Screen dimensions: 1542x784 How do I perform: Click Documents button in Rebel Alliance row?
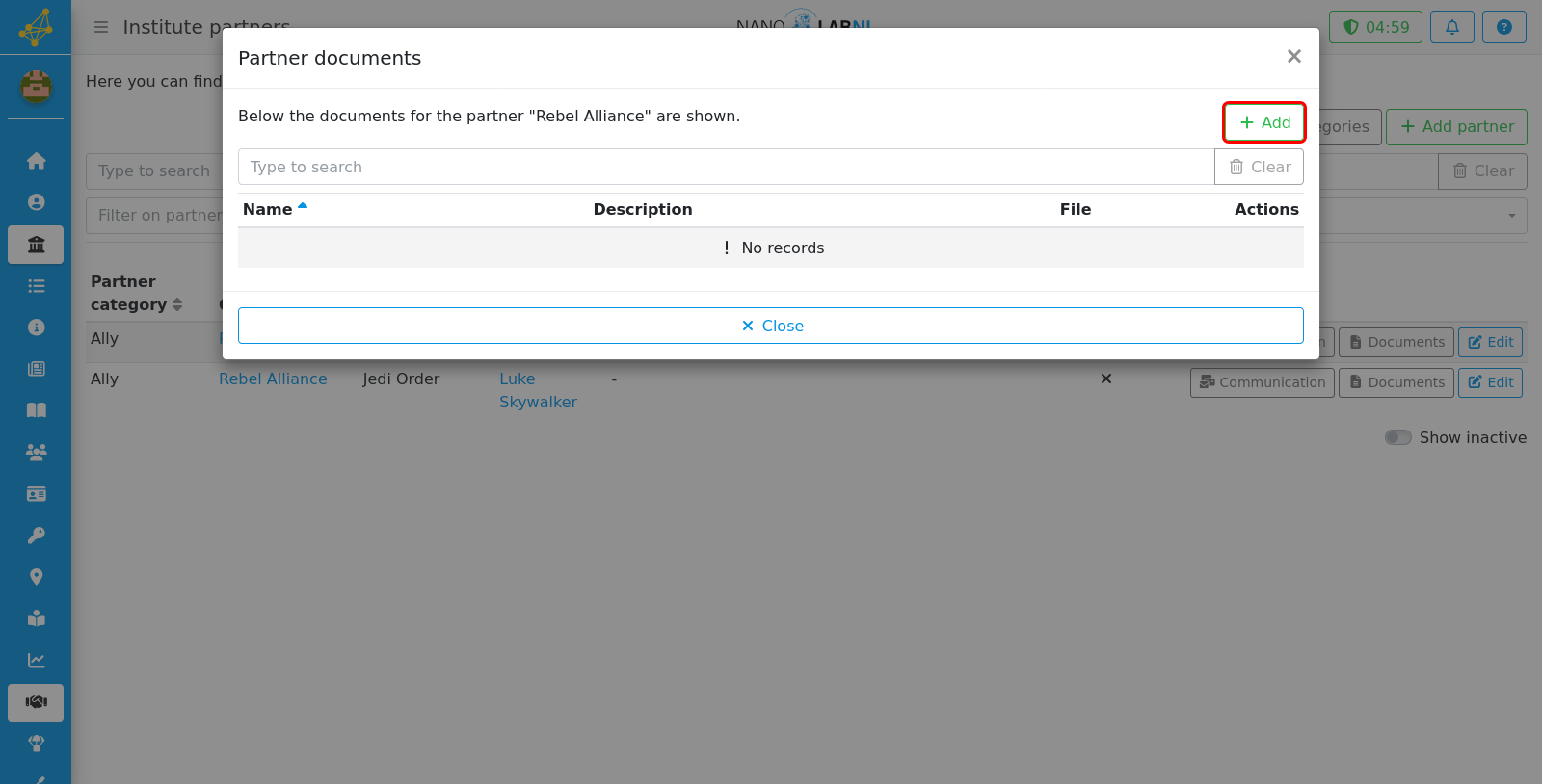(1396, 382)
